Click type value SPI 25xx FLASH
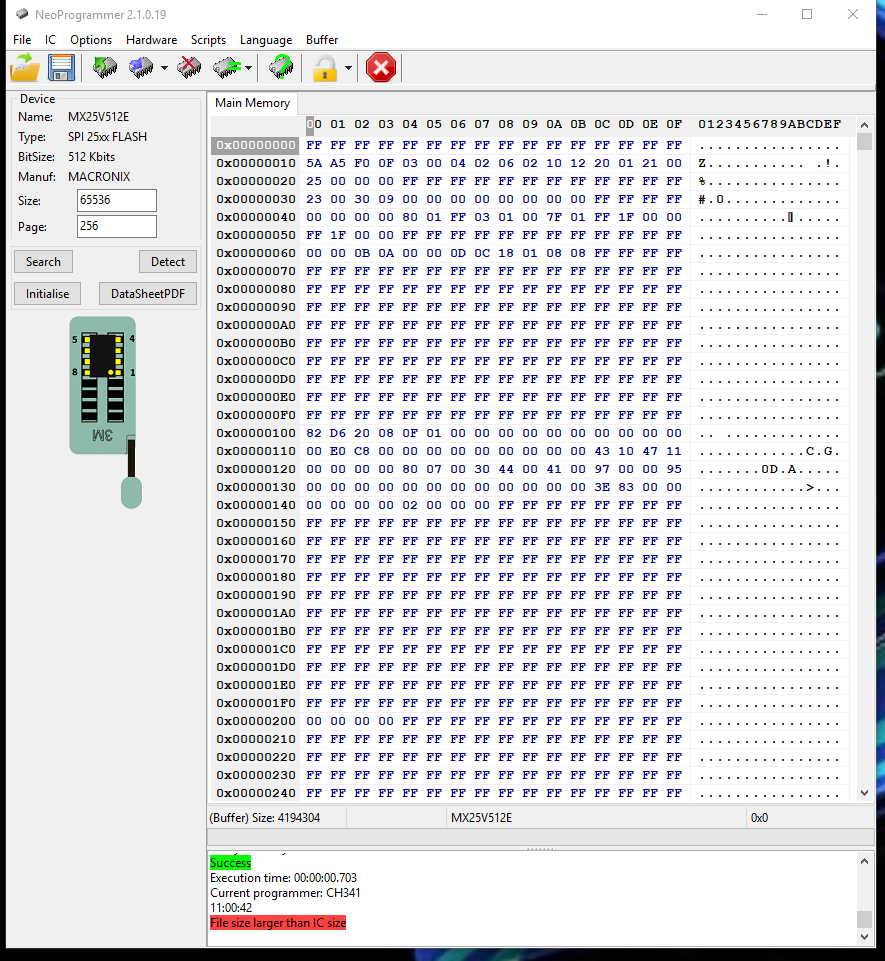 [x=107, y=137]
